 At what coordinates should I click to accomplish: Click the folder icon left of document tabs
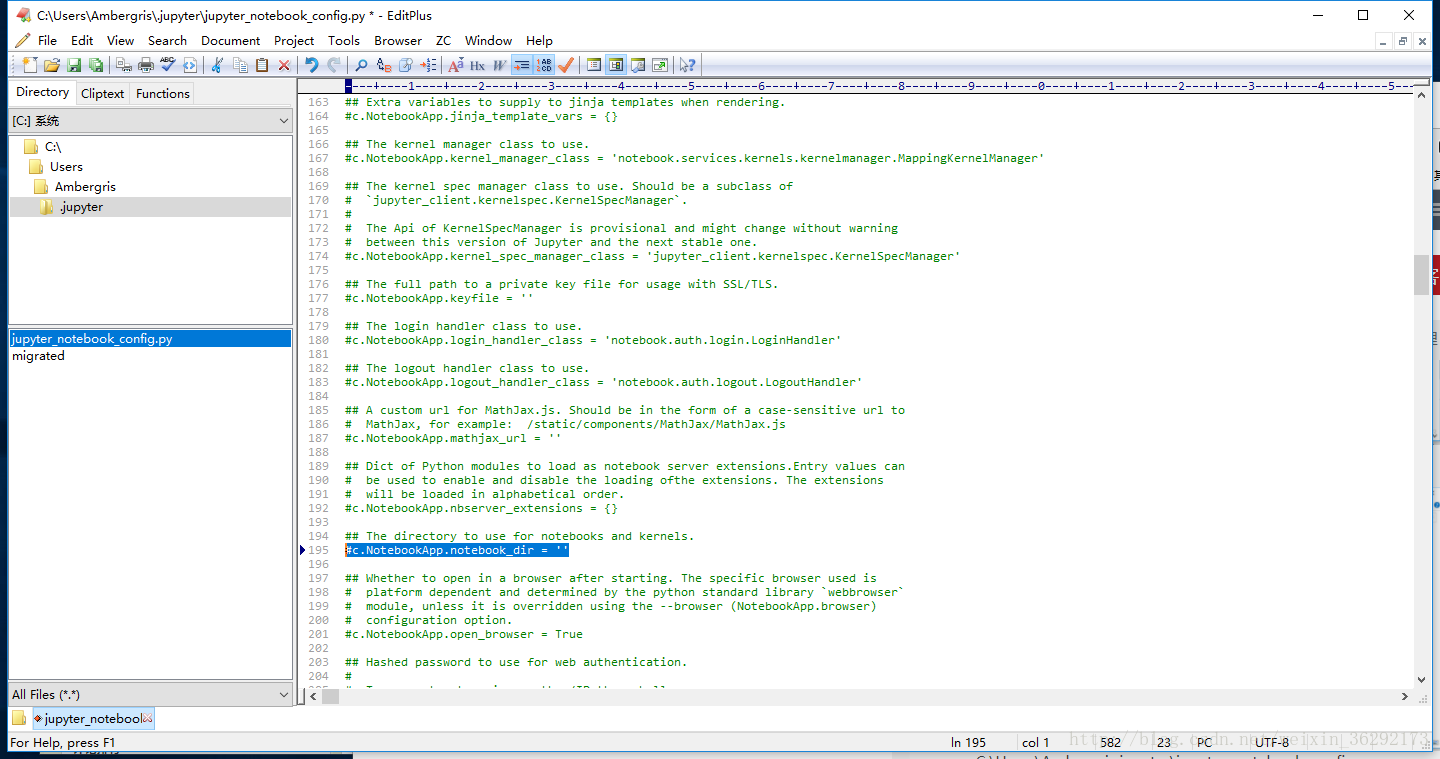click(x=19, y=718)
